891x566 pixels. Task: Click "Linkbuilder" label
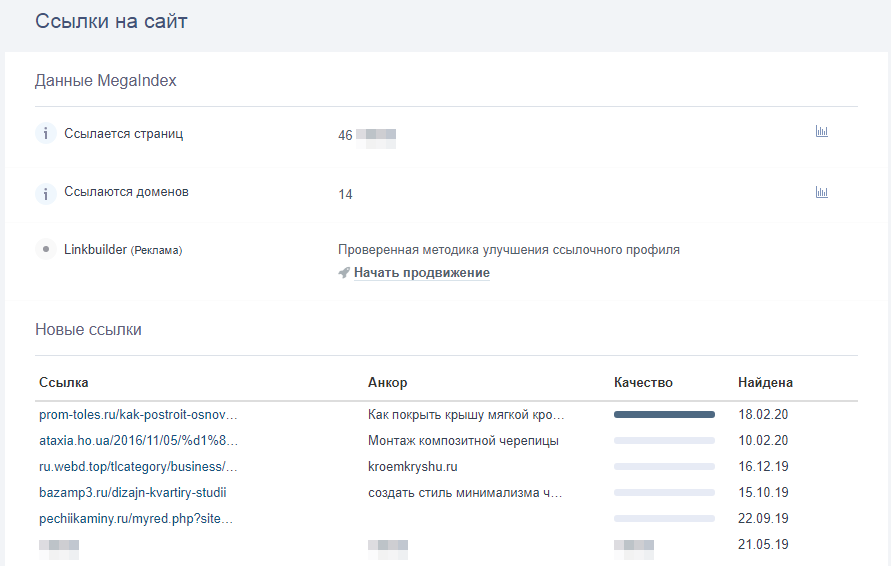point(96,249)
